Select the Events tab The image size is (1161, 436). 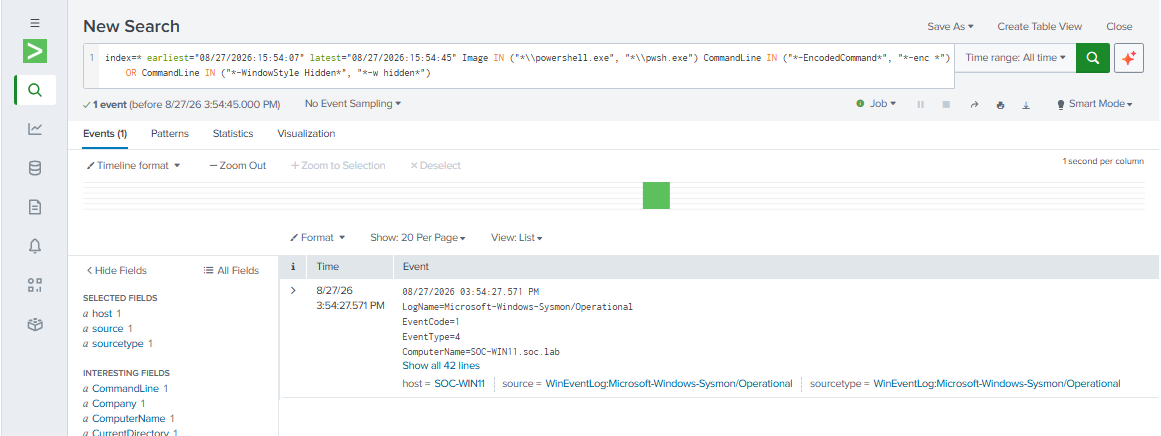tap(105, 134)
